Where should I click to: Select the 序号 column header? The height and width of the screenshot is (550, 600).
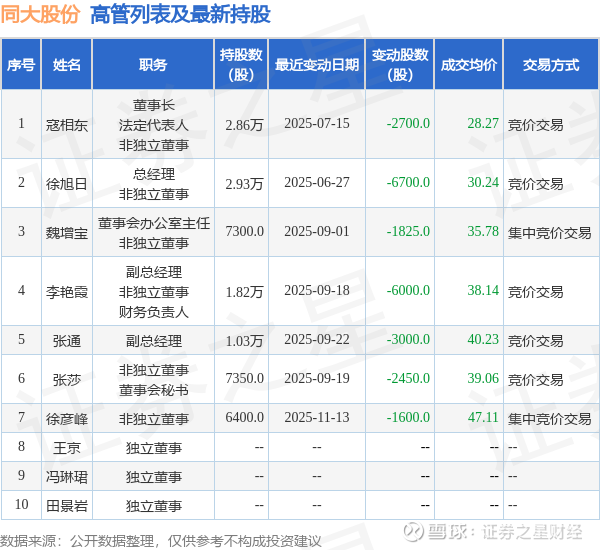(x=21, y=64)
